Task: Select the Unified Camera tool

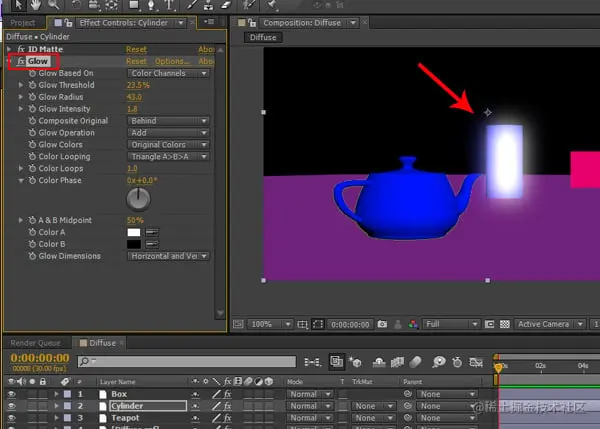Action: 94,5
